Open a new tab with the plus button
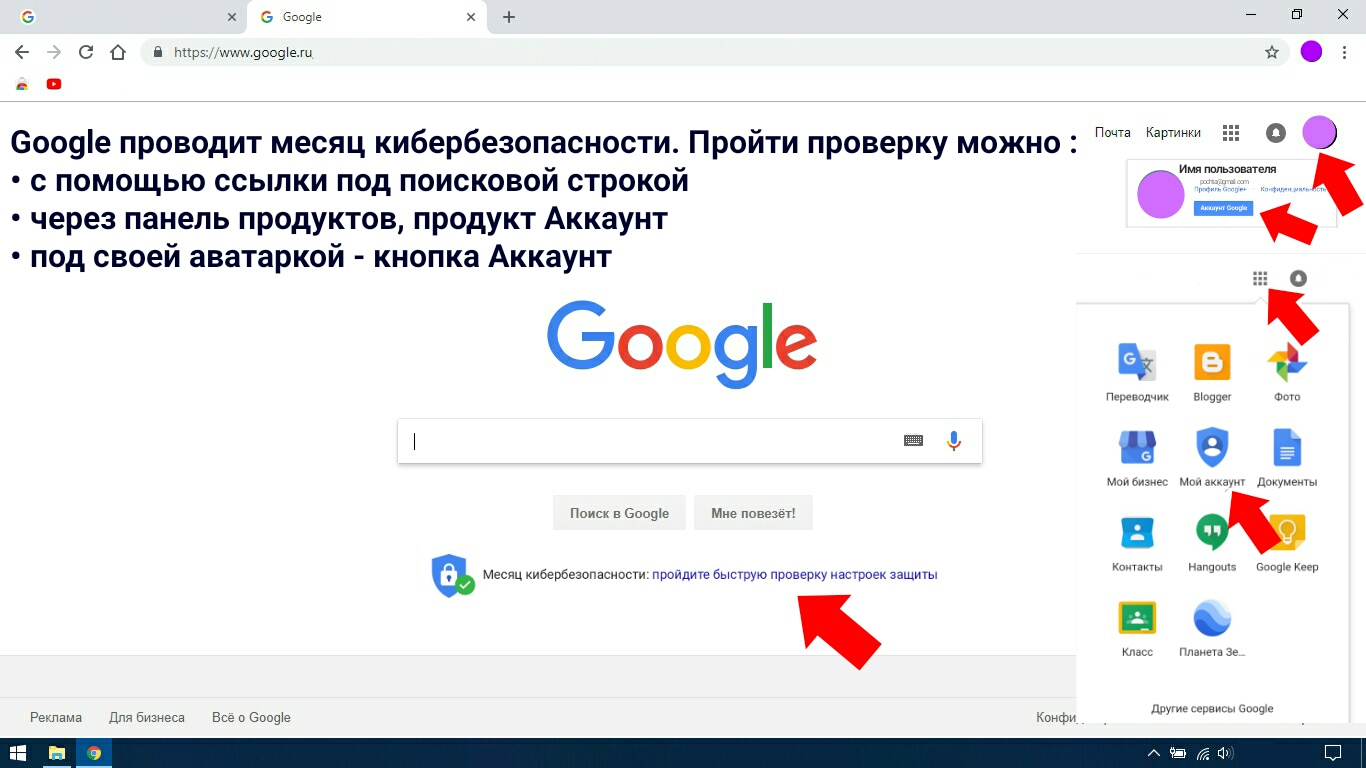This screenshot has height=768, width=1366. pyautogui.click(x=509, y=17)
